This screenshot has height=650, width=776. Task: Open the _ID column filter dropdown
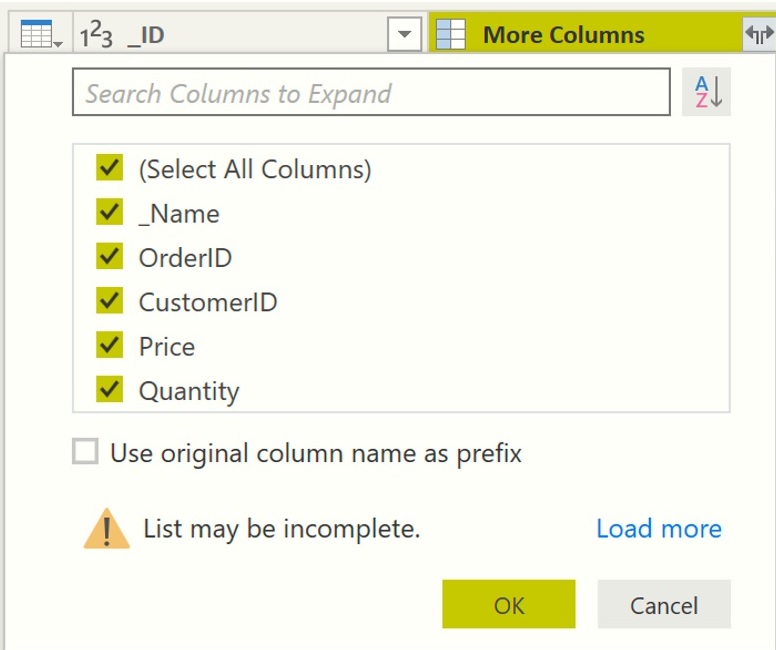tap(403, 36)
